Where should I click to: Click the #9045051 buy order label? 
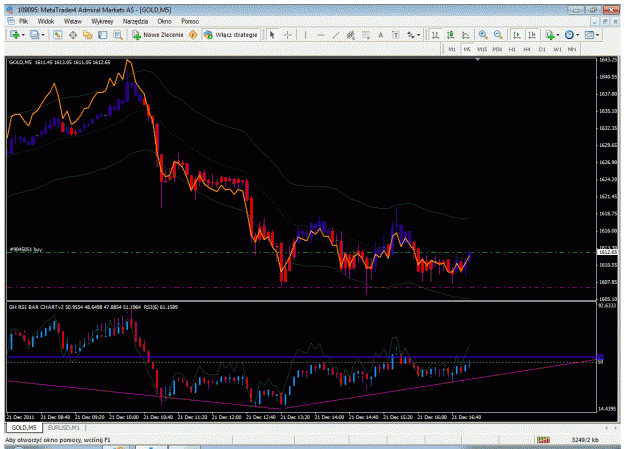26,250
